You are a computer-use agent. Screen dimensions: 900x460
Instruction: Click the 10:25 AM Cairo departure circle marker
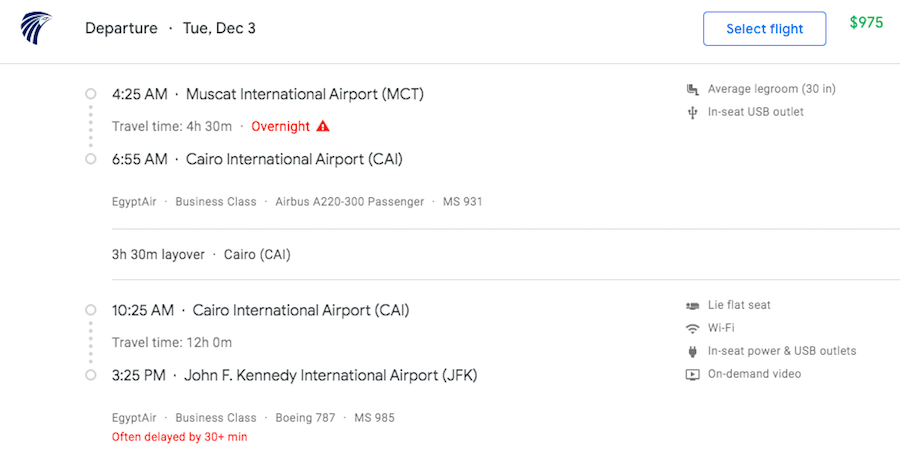(x=90, y=310)
